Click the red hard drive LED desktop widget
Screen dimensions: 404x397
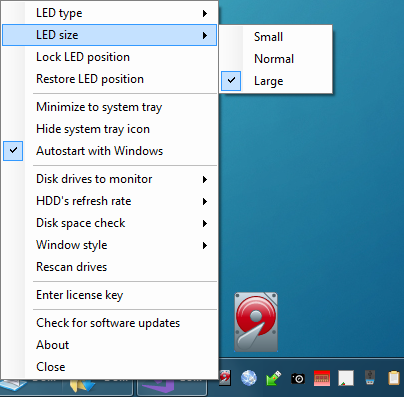(x=256, y=322)
